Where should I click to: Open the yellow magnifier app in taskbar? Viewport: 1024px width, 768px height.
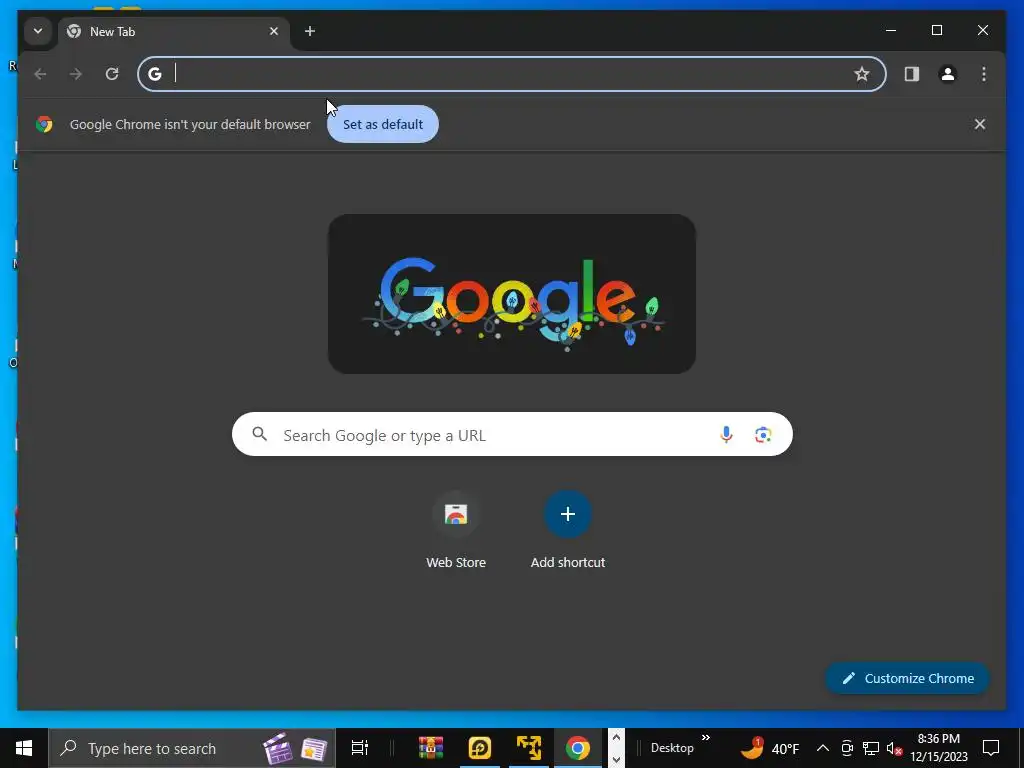pos(479,748)
